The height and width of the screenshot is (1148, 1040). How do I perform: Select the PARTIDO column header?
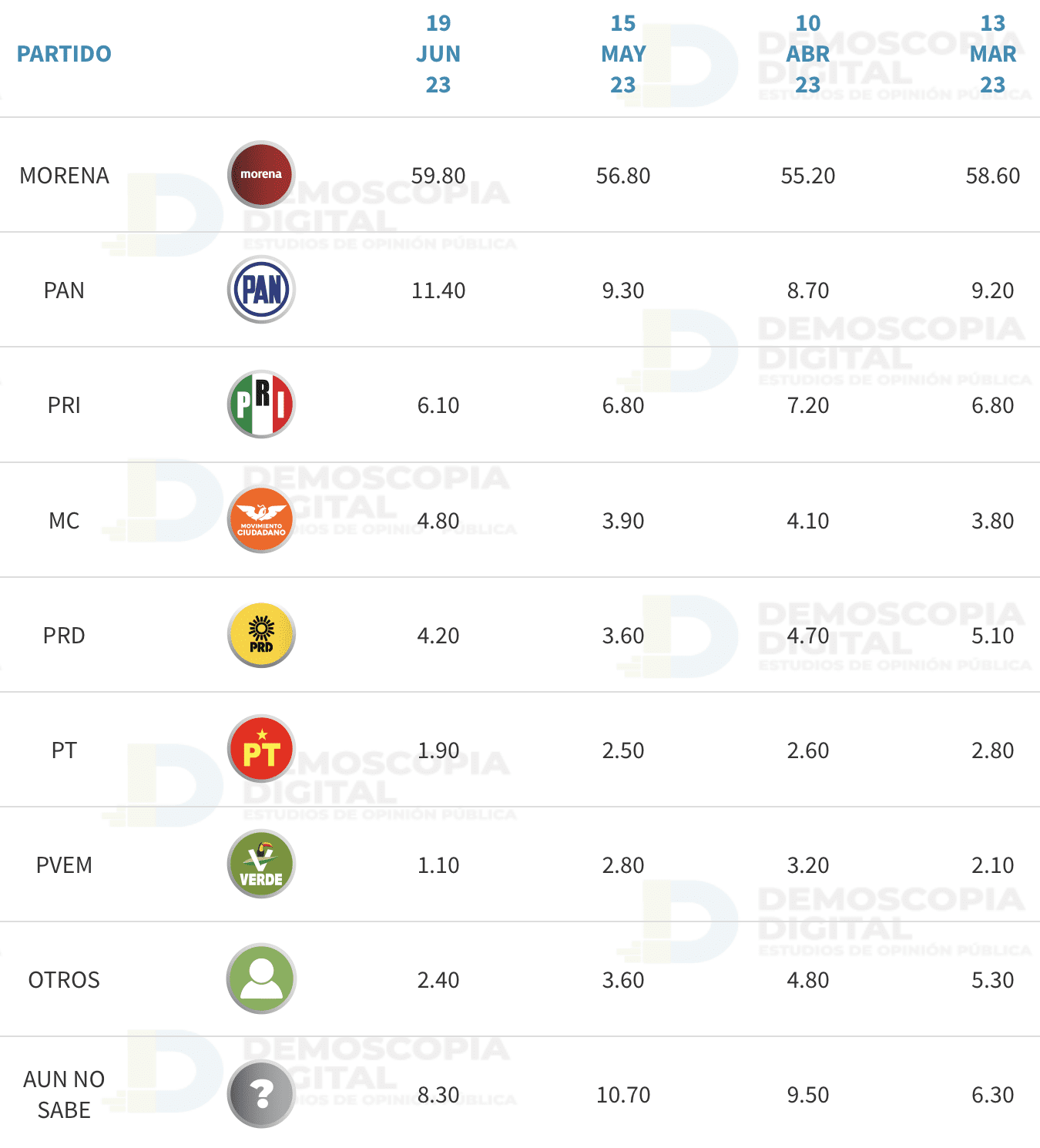[64, 54]
